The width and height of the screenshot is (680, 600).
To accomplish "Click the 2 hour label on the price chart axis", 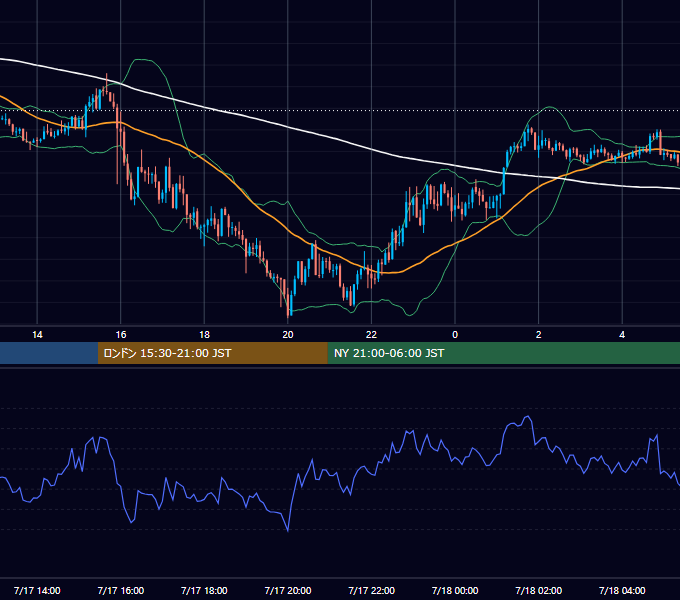I will click(539, 335).
